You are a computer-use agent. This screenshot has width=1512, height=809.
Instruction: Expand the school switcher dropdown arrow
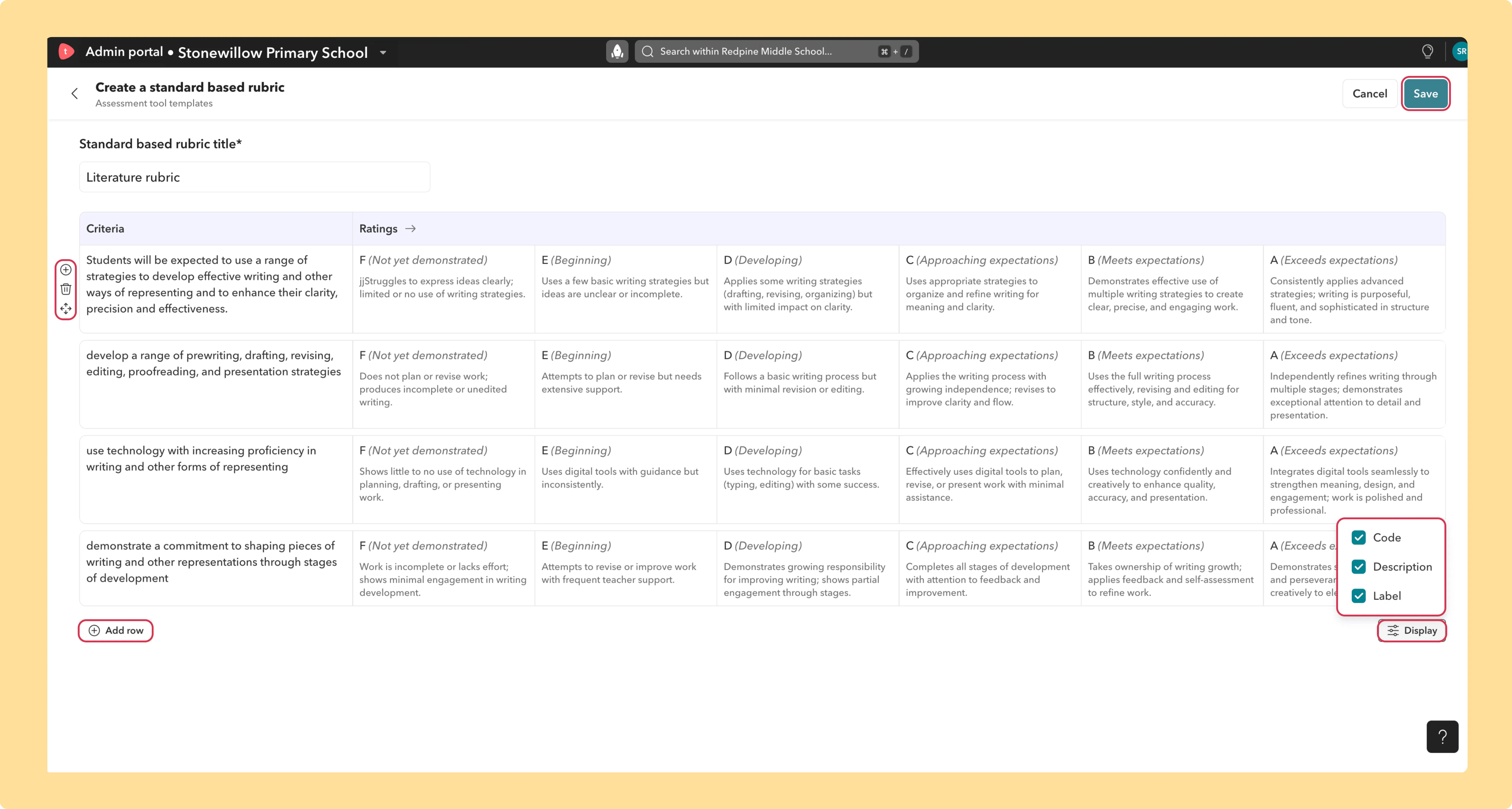[383, 52]
